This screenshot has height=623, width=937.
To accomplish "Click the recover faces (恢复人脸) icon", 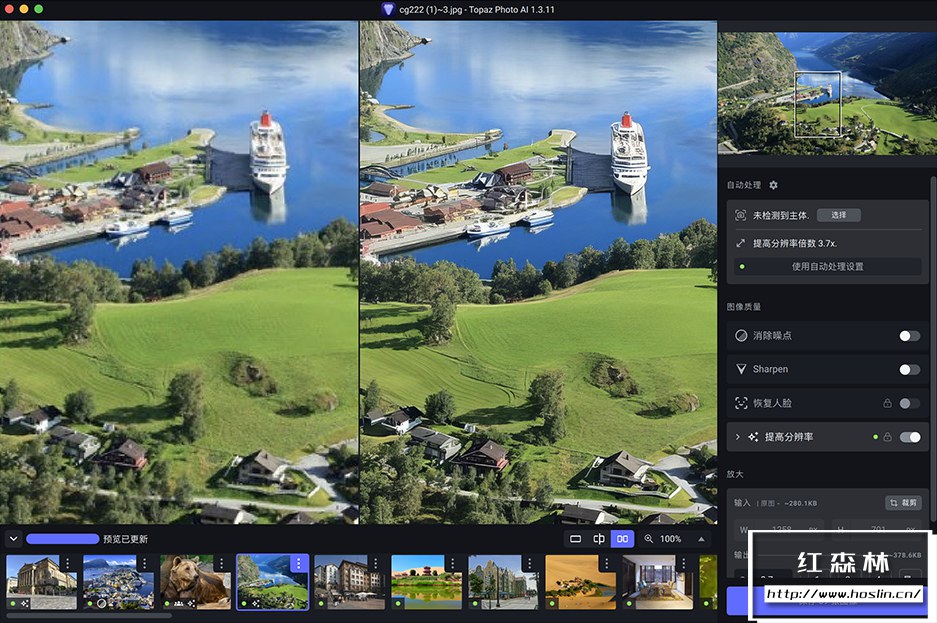I will (741, 403).
